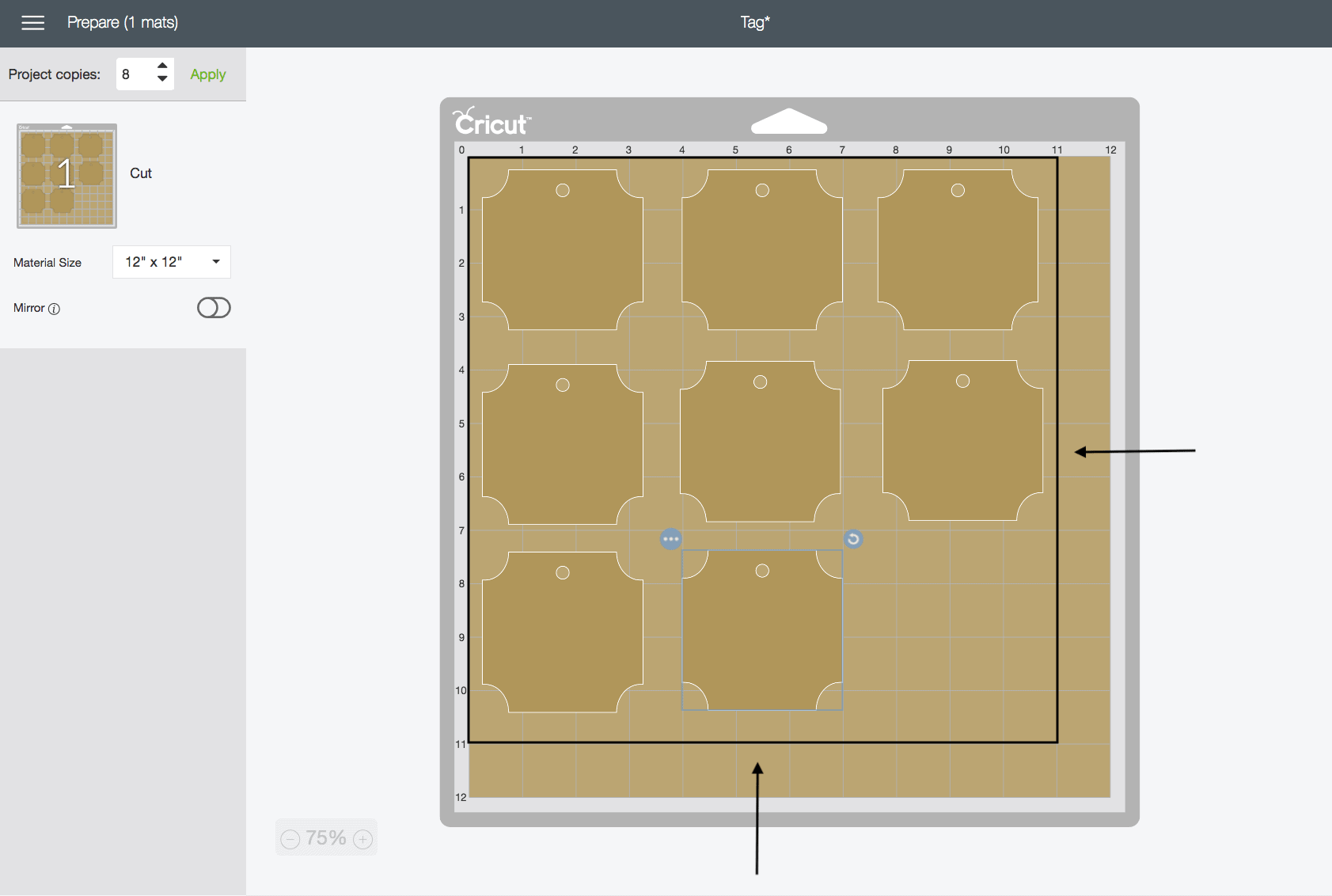Click the Tag* project title
This screenshot has height=896, width=1332.
pyautogui.click(x=754, y=23)
